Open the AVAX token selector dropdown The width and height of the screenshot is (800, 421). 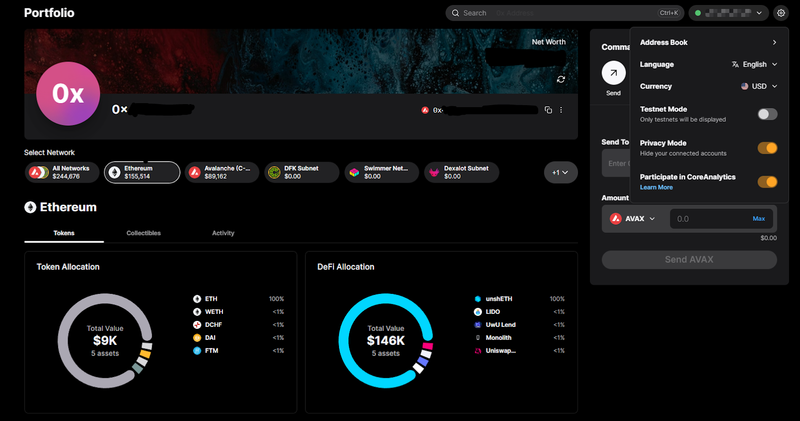[x=633, y=218]
